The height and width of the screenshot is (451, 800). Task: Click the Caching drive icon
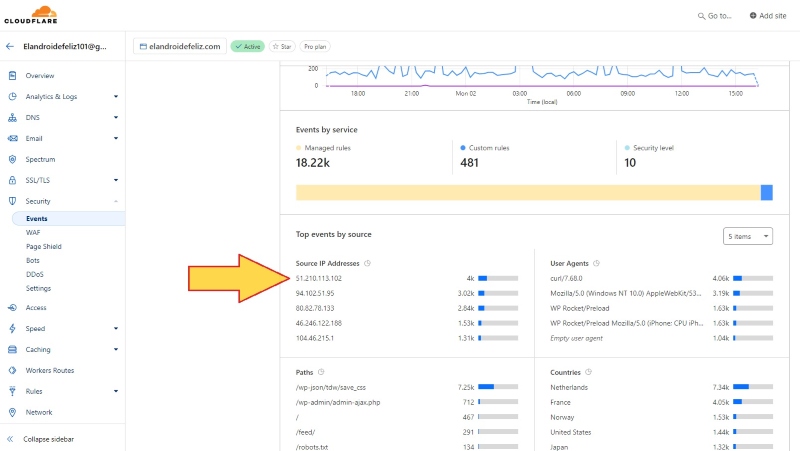12,349
